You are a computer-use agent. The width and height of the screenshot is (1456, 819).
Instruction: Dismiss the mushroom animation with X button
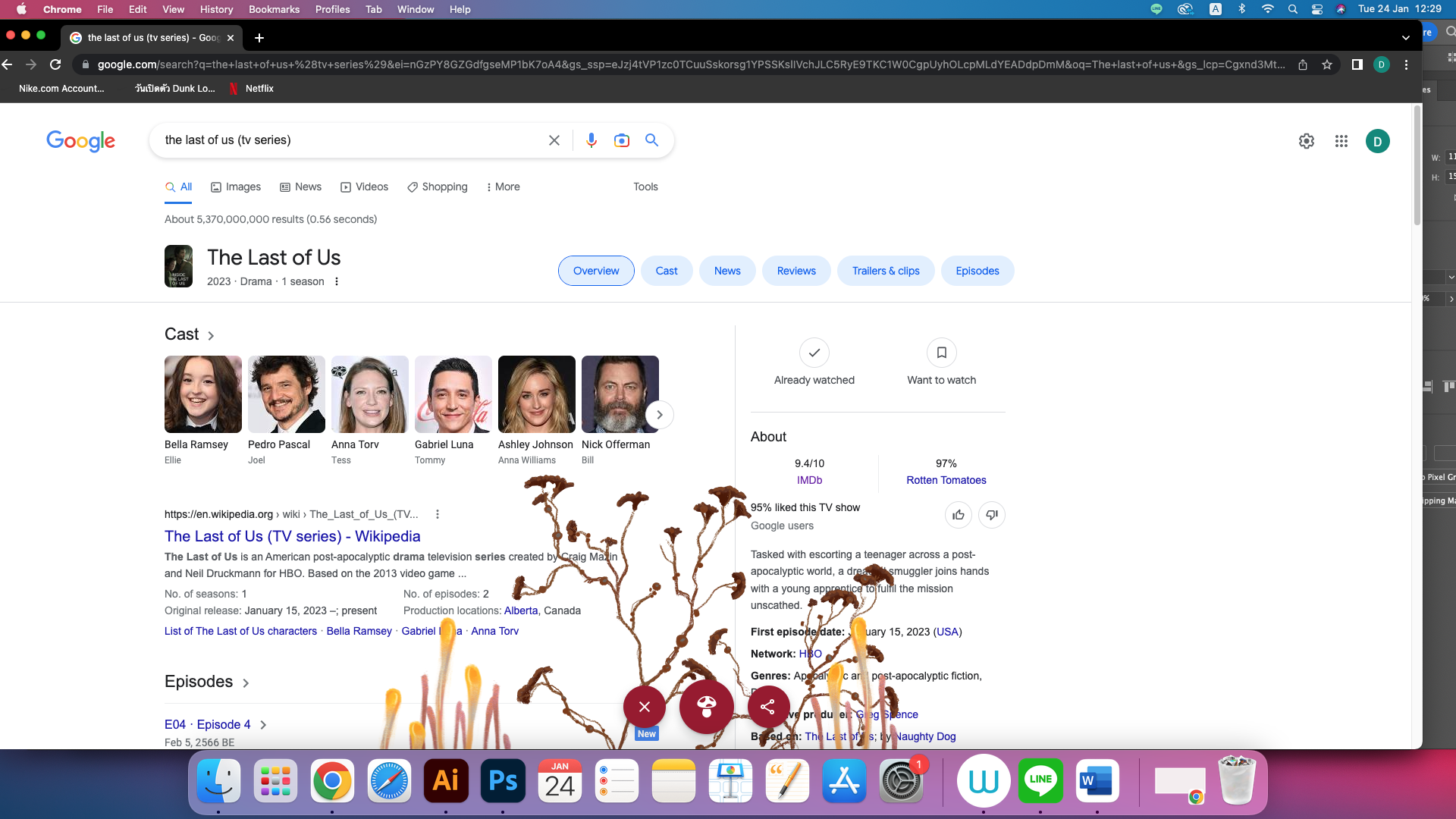pos(645,707)
